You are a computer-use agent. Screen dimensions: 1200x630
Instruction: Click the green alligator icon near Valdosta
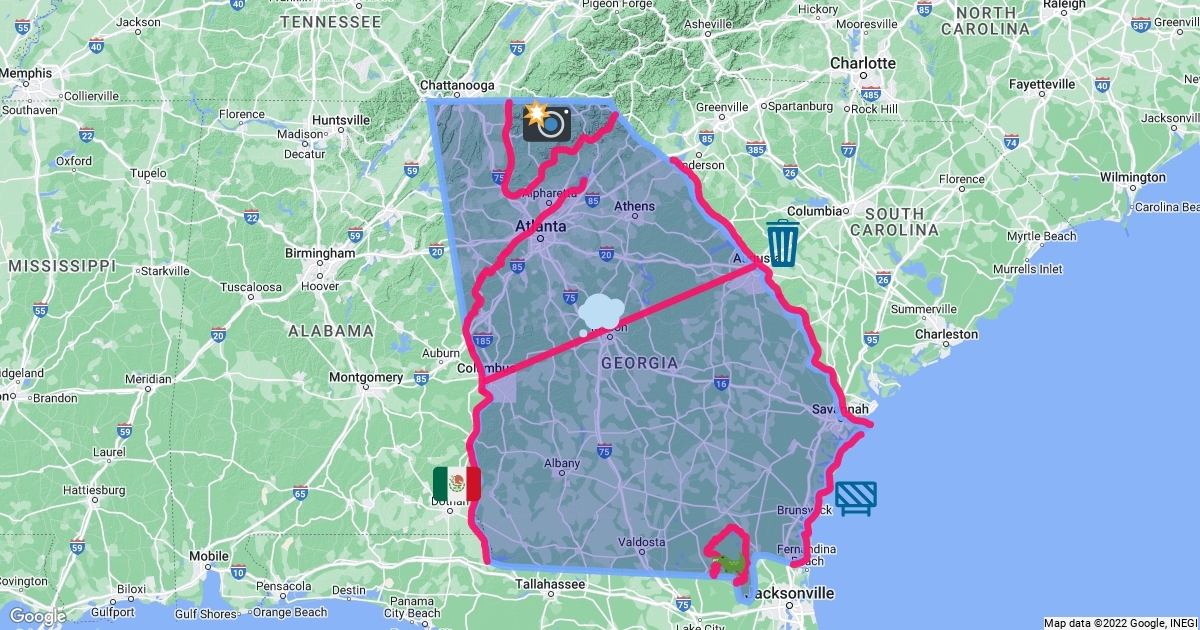(729, 567)
